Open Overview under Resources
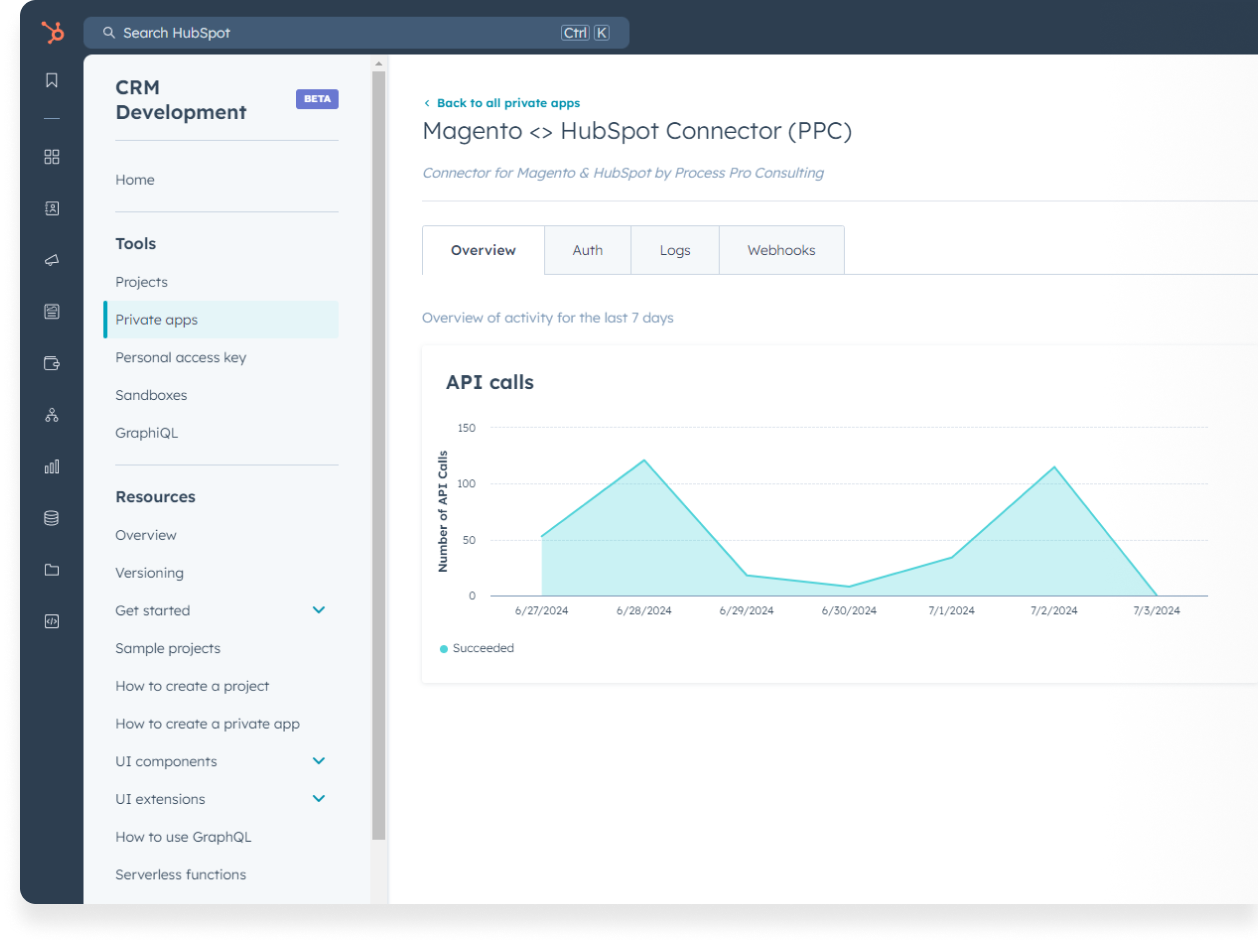 (146, 535)
